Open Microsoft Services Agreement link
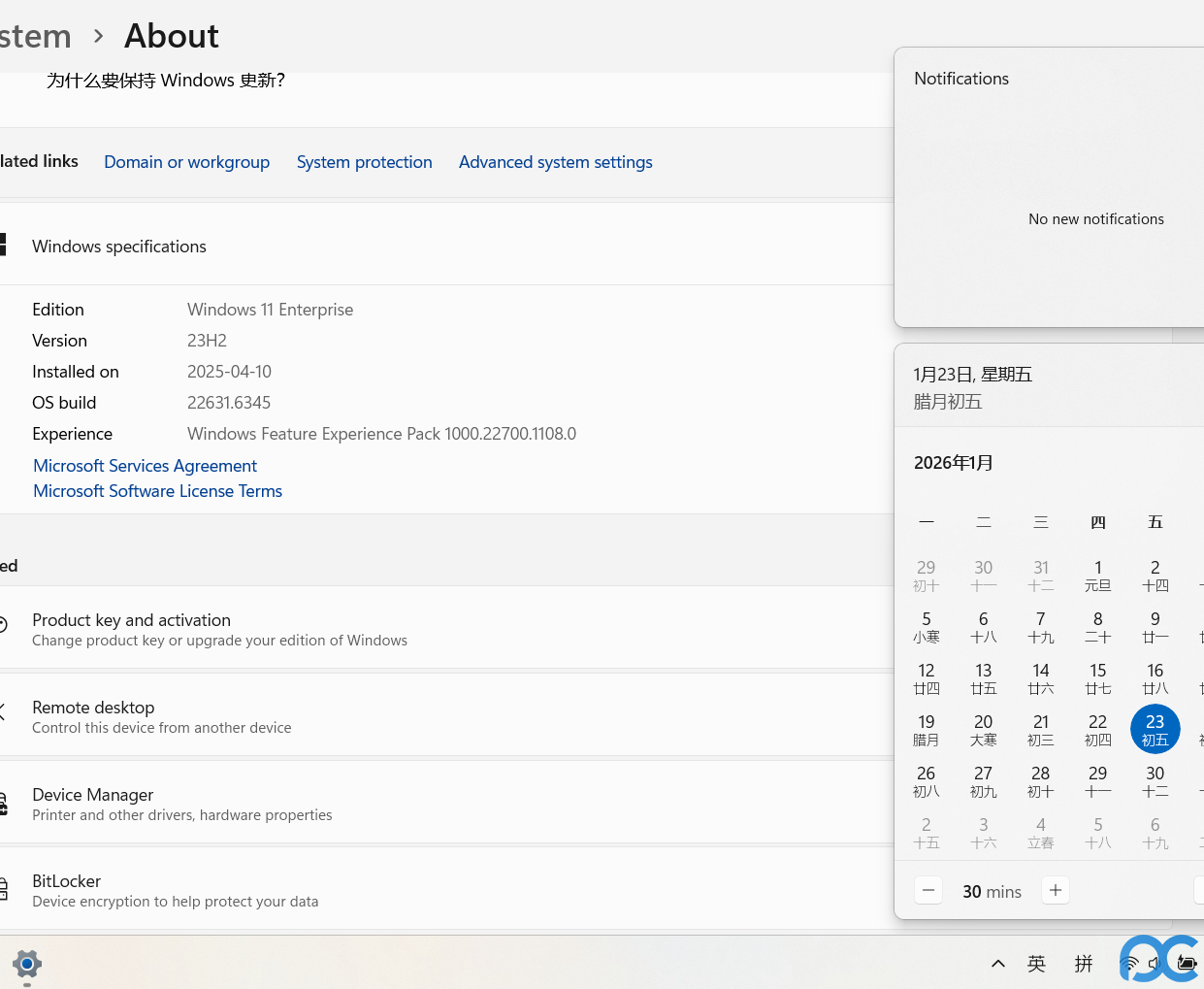 click(x=145, y=466)
